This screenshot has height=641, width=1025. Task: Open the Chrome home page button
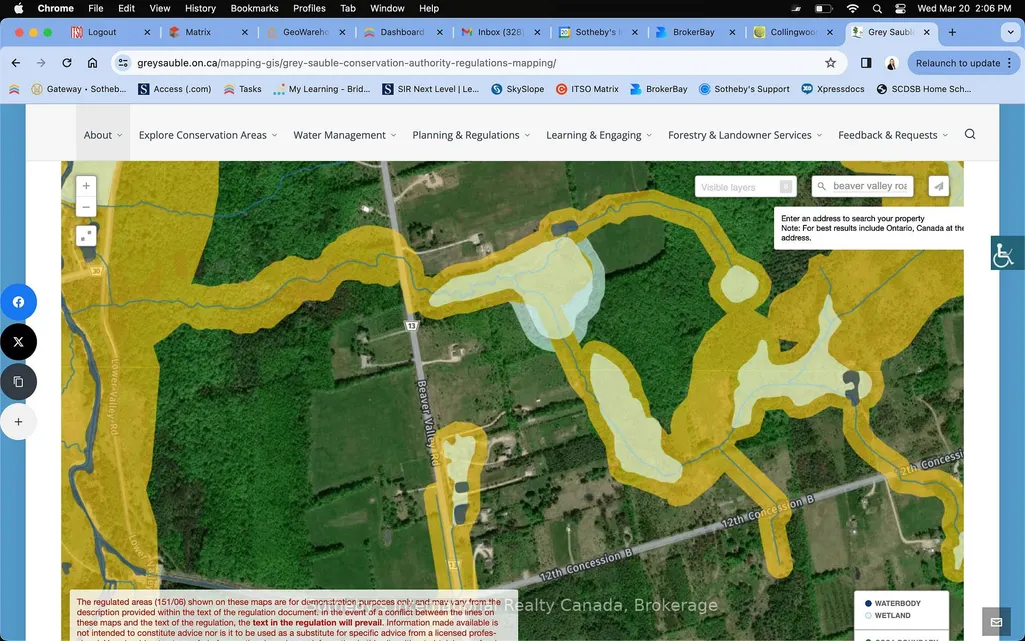click(92, 63)
